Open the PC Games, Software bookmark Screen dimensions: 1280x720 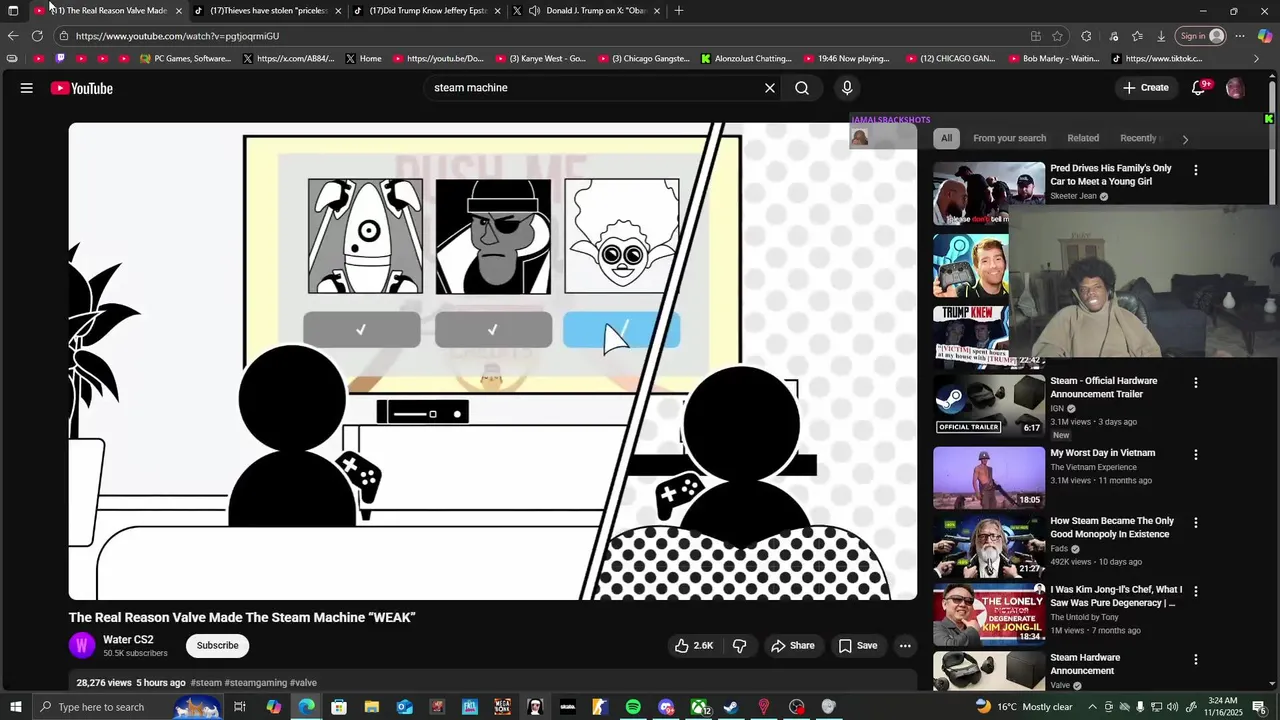[x=186, y=59]
